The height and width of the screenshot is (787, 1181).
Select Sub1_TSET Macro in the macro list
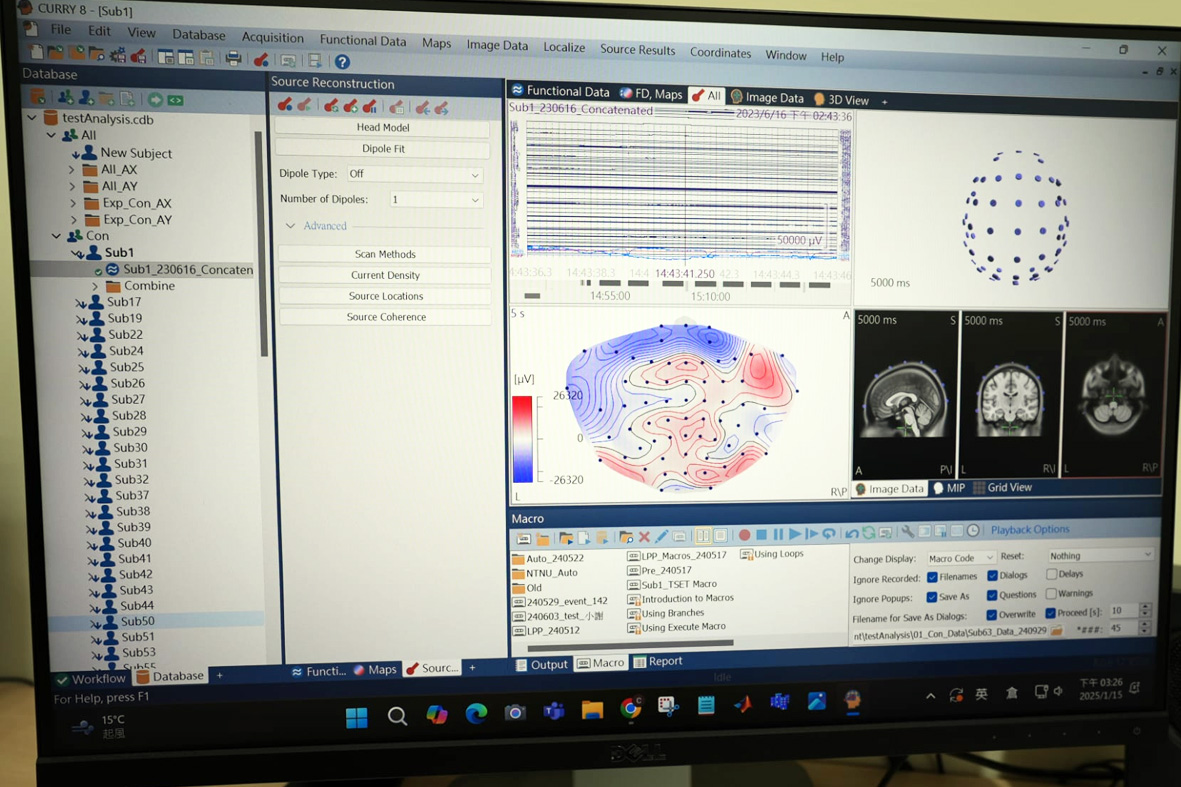678,584
